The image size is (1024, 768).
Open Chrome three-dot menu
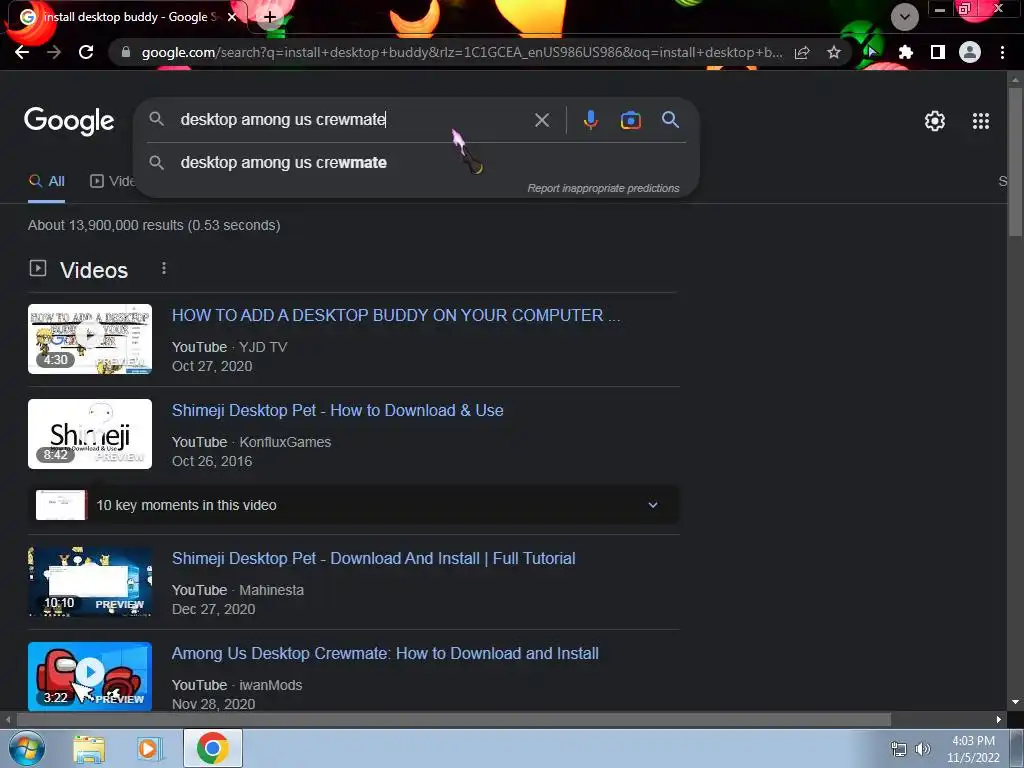click(x=1002, y=52)
